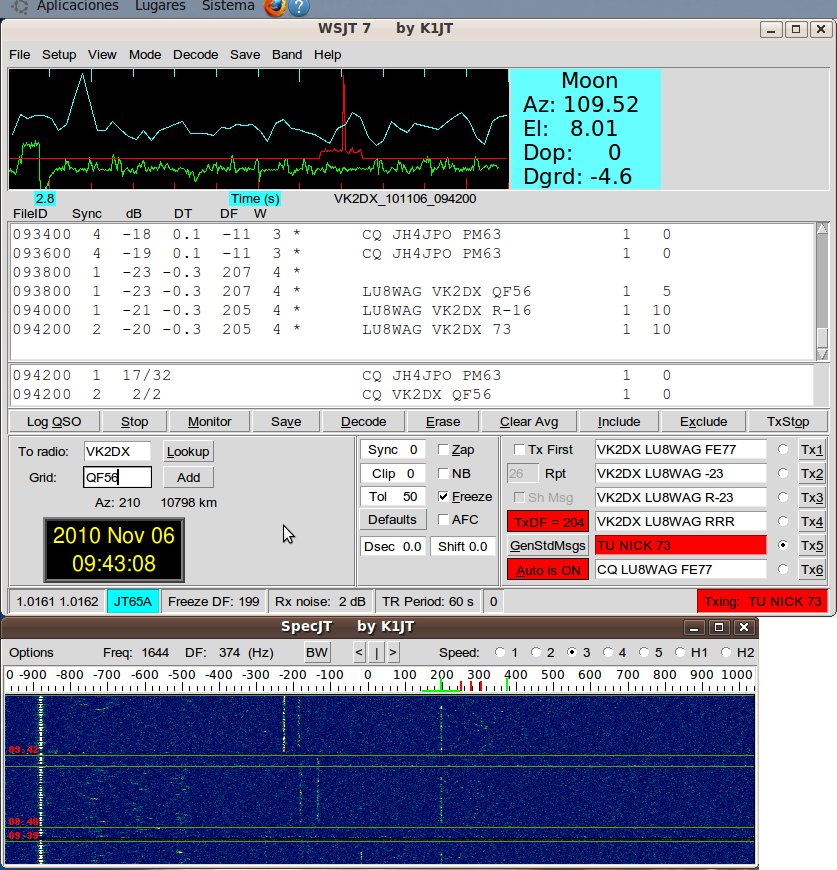
Task: Open the File menu in WSJT
Action: (19, 54)
